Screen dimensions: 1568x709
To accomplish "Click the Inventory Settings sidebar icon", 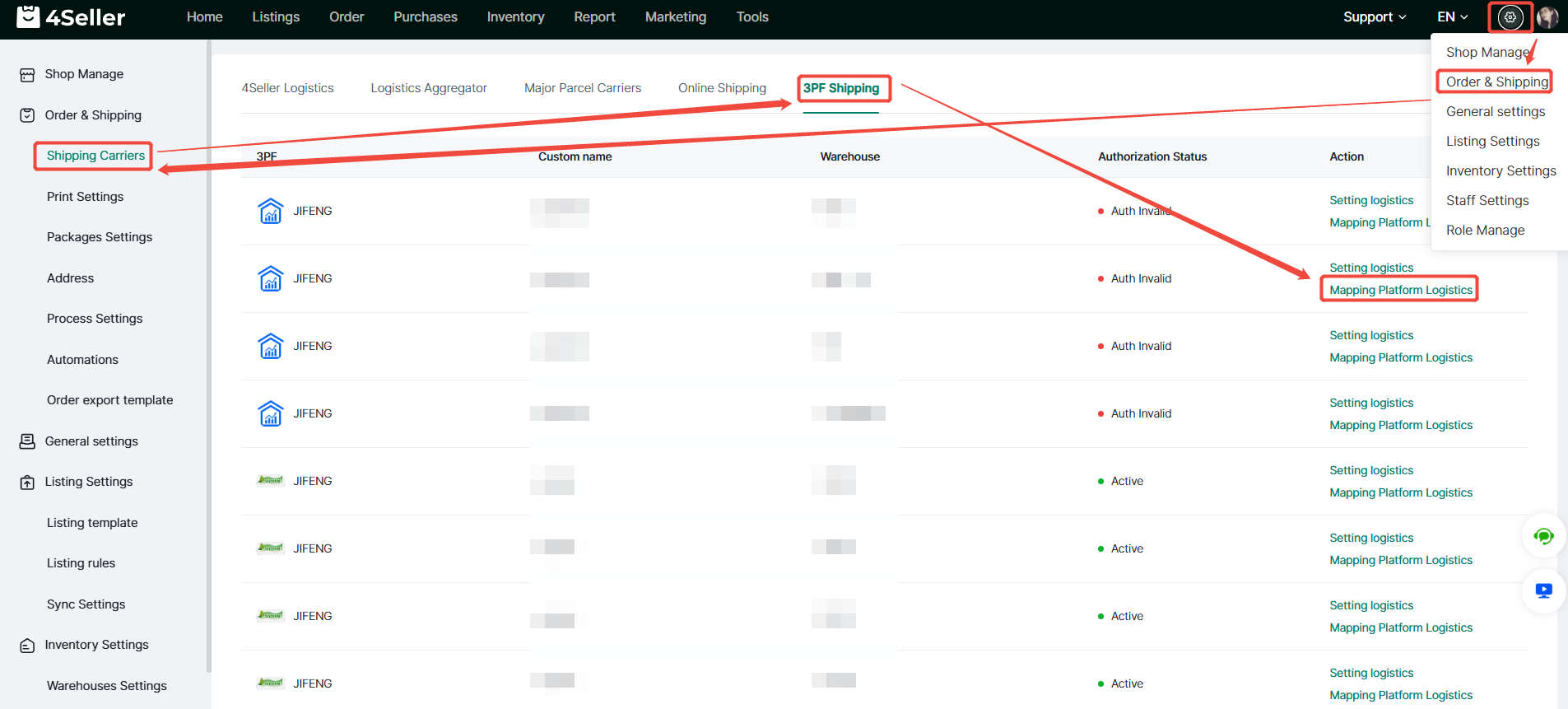I will pyautogui.click(x=27, y=646).
